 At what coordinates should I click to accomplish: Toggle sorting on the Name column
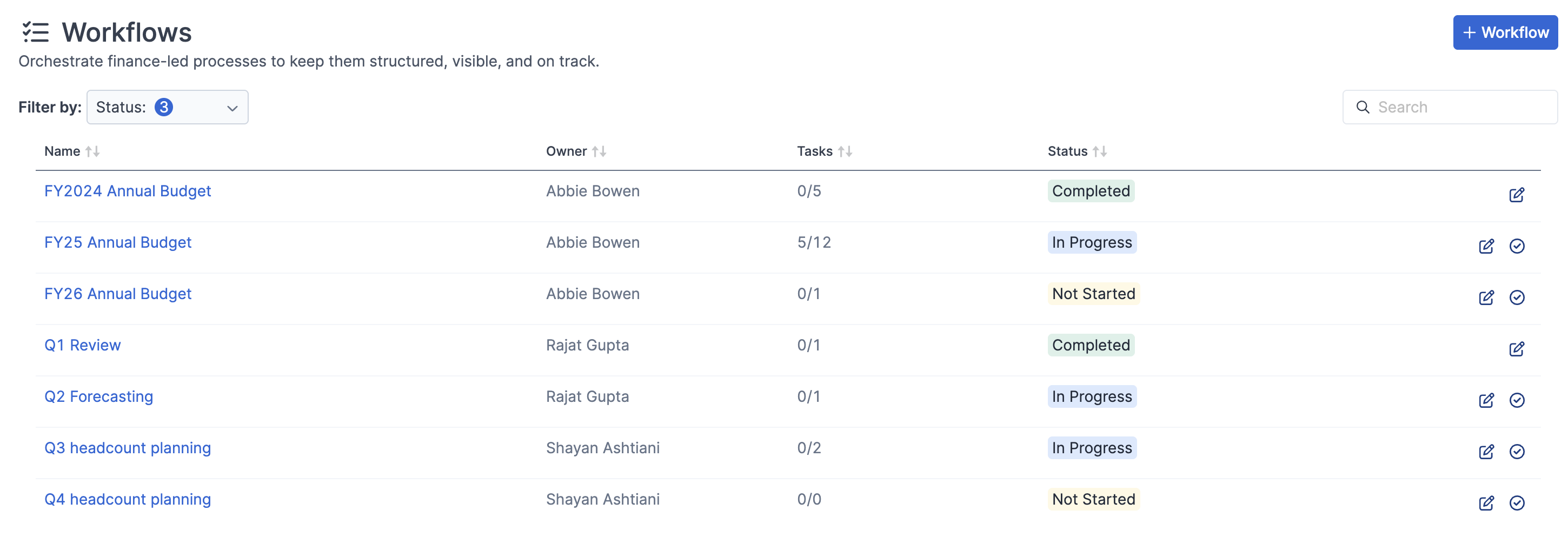[92, 151]
